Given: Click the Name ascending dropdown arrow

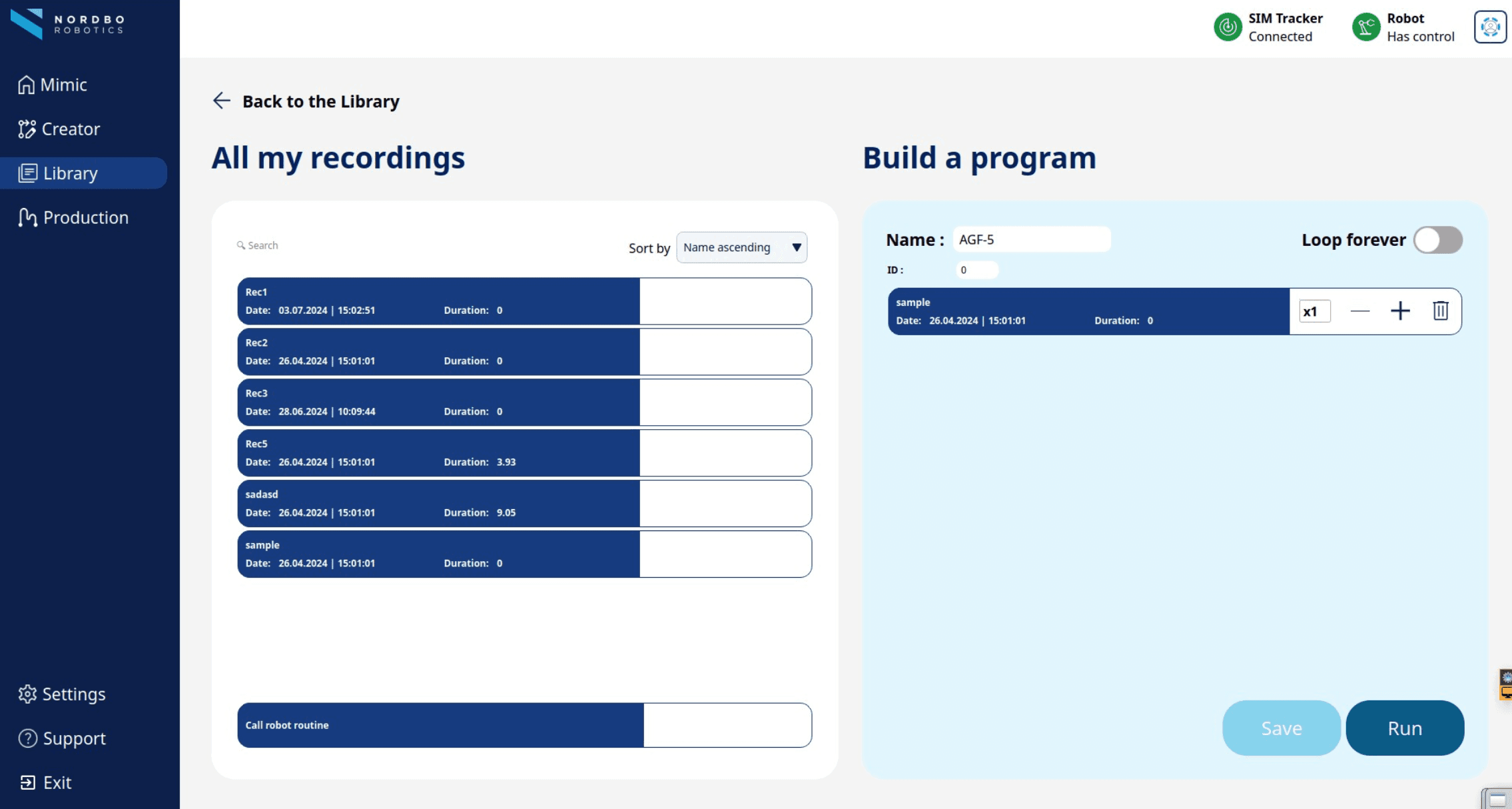Looking at the screenshot, I should coord(796,247).
